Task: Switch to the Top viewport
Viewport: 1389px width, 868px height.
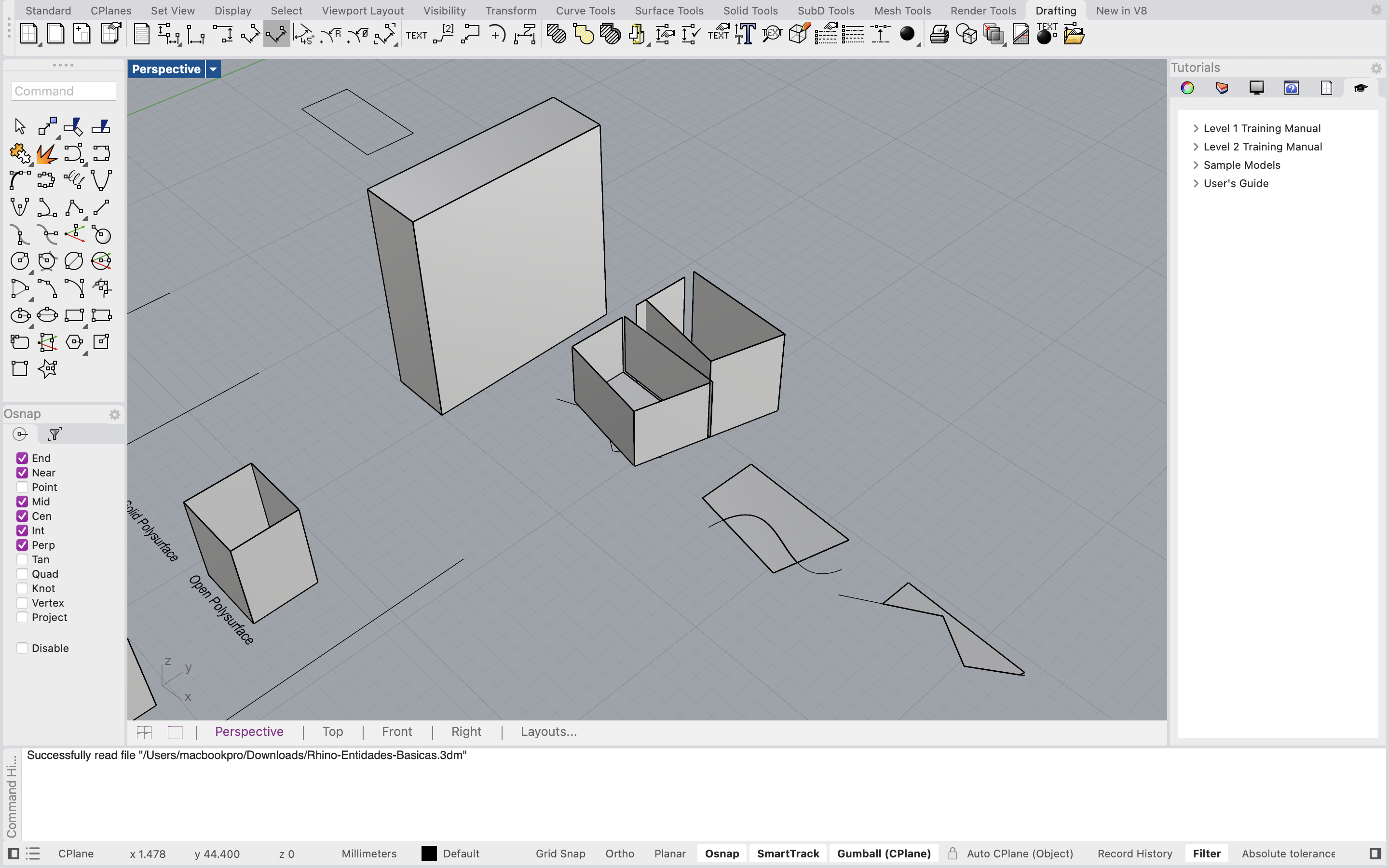Action: tap(333, 732)
